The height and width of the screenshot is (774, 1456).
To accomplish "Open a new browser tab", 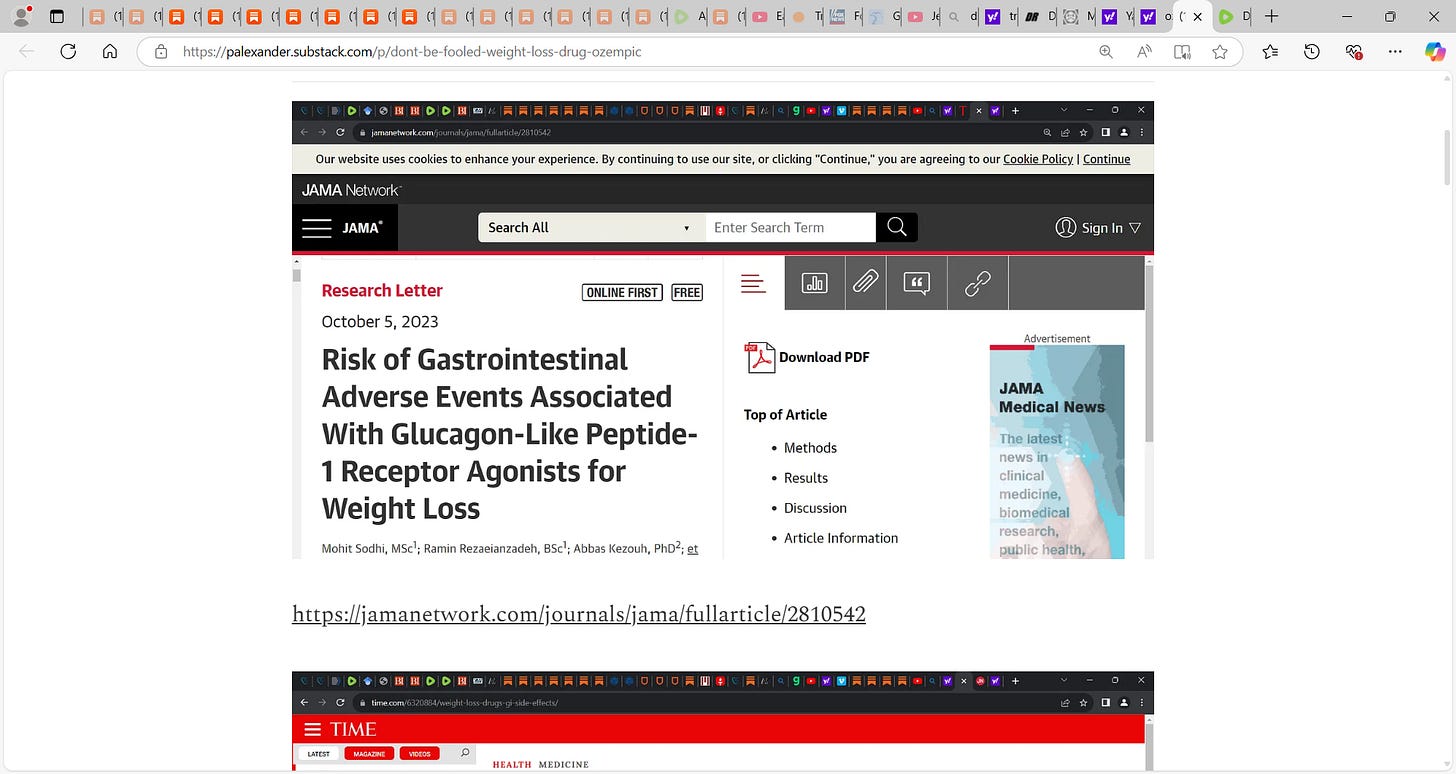I will tap(1271, 17).
